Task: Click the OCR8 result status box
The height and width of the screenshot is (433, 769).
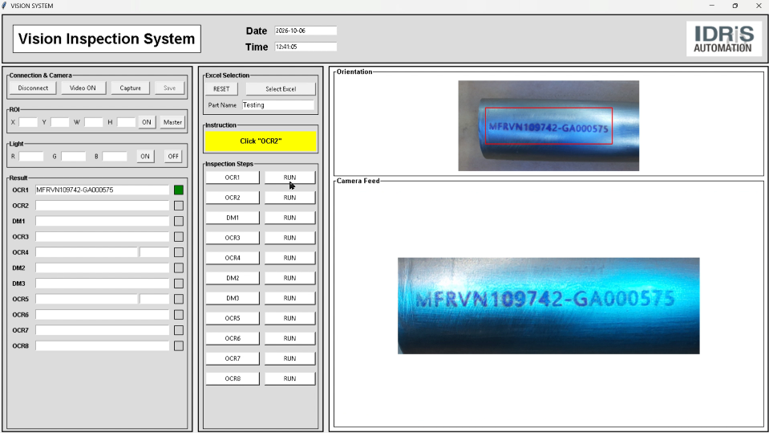Action: click(179, 346)
